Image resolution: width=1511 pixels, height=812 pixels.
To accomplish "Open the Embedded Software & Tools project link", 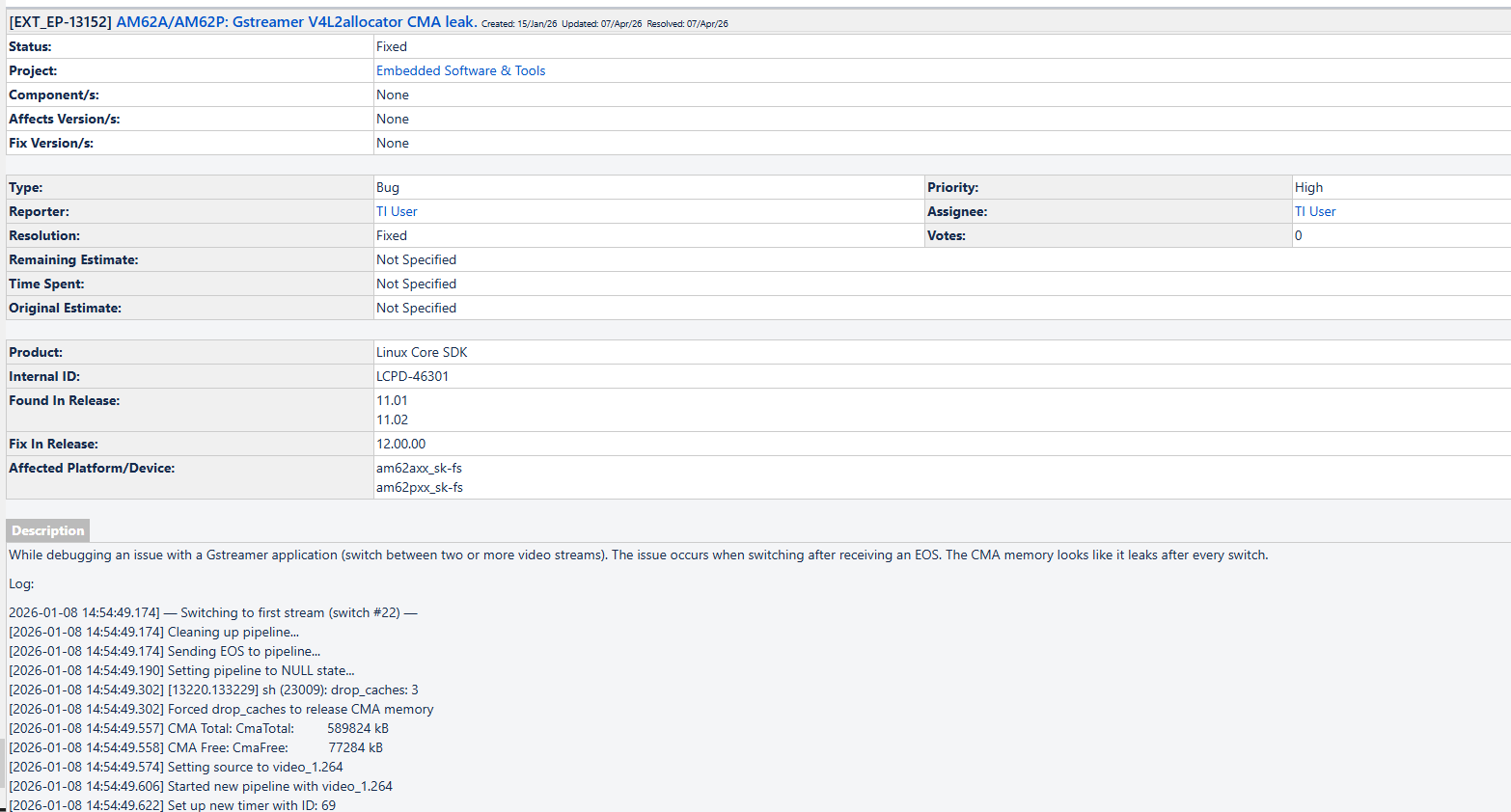I will pos(460,70).
